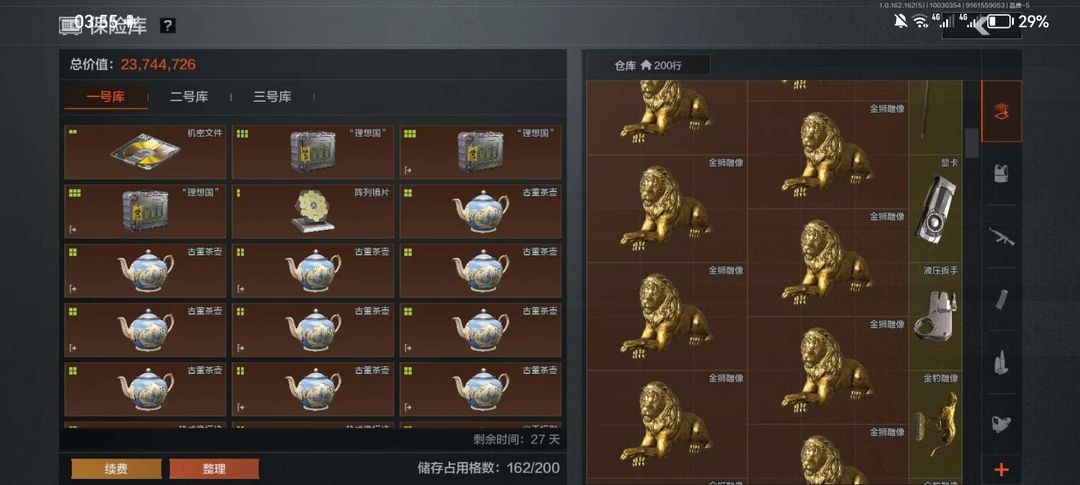Select the 机密文件 disc item
1080x485 pixels.
coord(145,152)
